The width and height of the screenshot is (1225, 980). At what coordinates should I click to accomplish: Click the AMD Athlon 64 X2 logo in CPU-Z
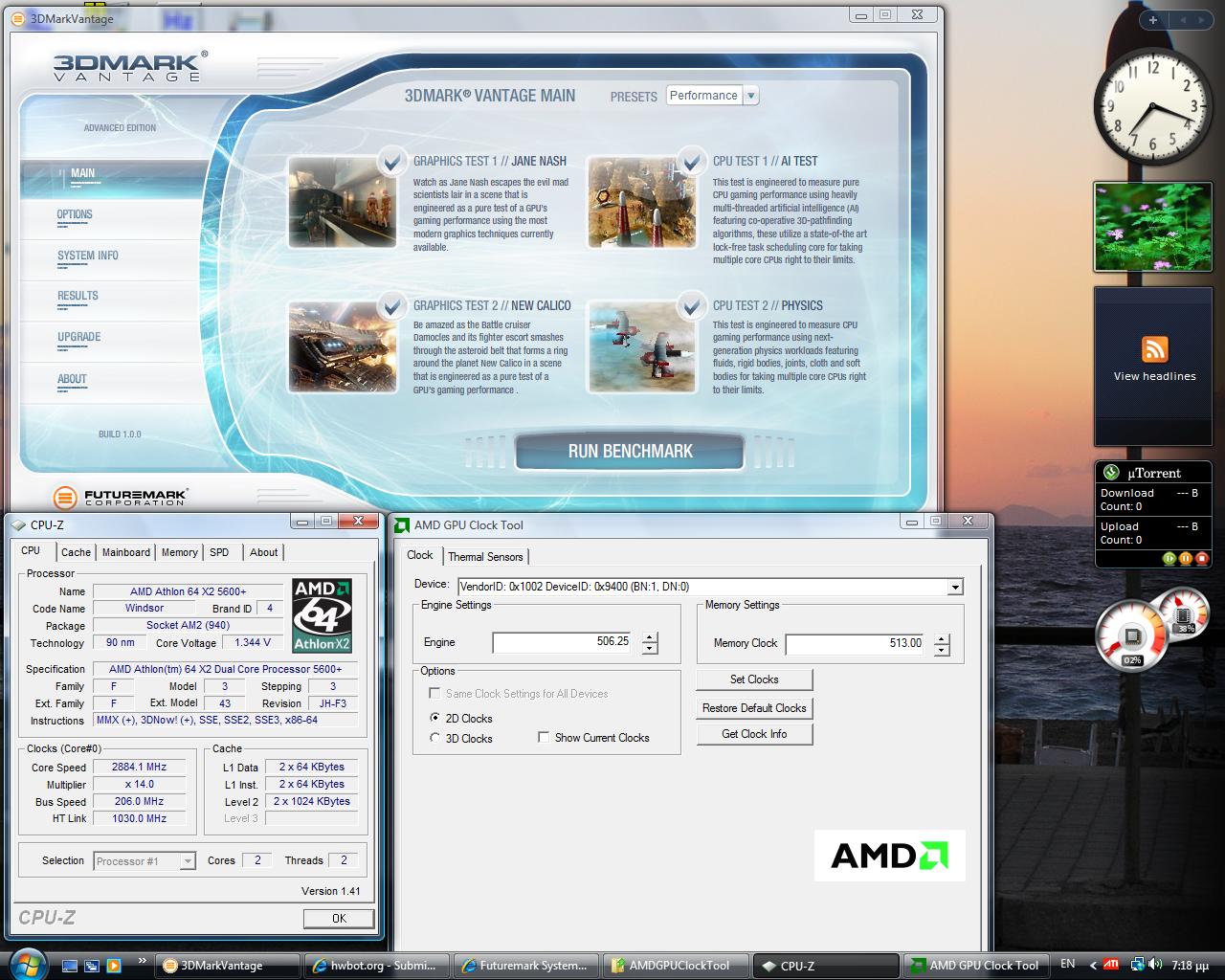[323, 615]
